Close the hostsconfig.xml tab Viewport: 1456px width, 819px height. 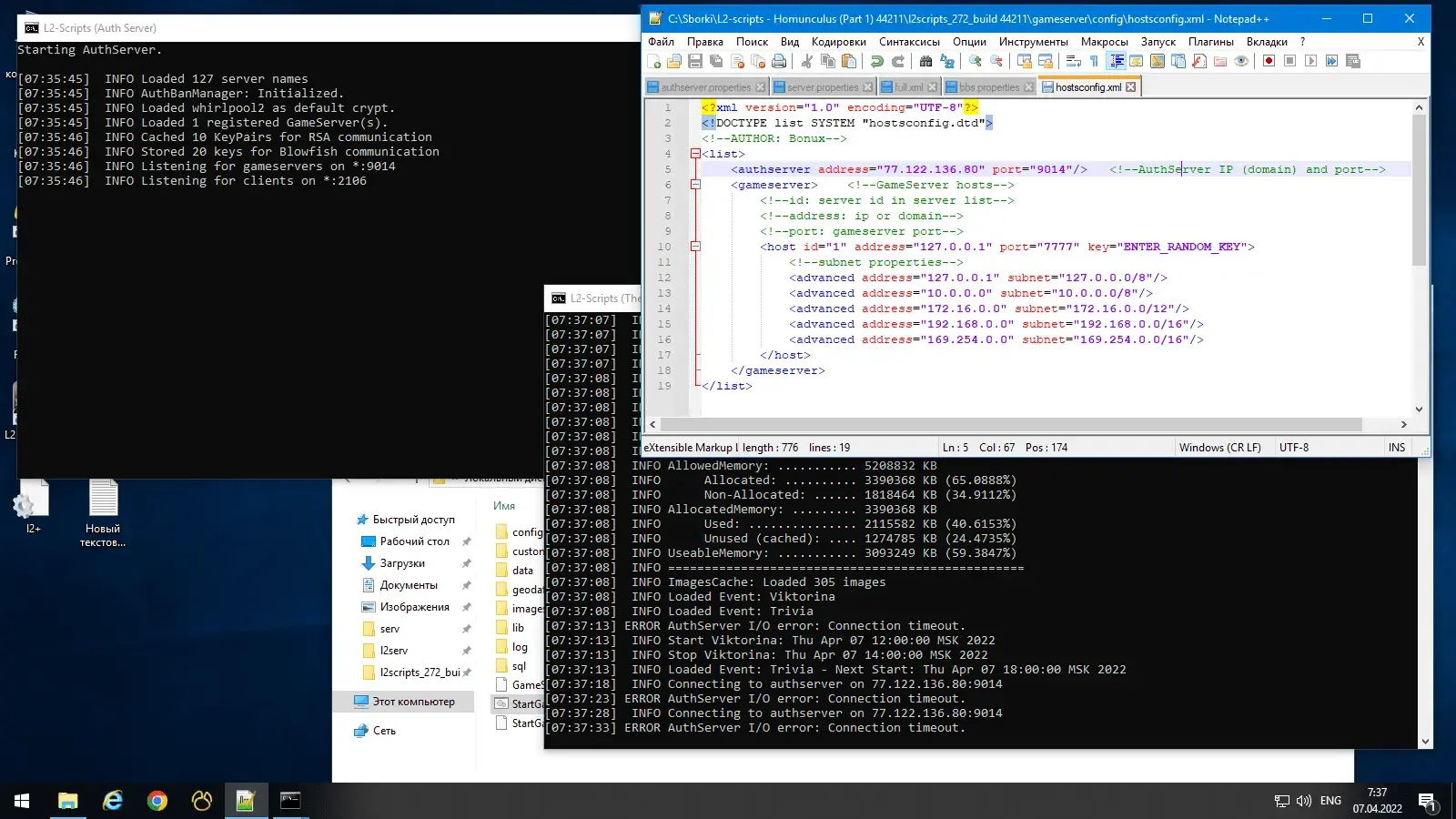coord(1131,87)
